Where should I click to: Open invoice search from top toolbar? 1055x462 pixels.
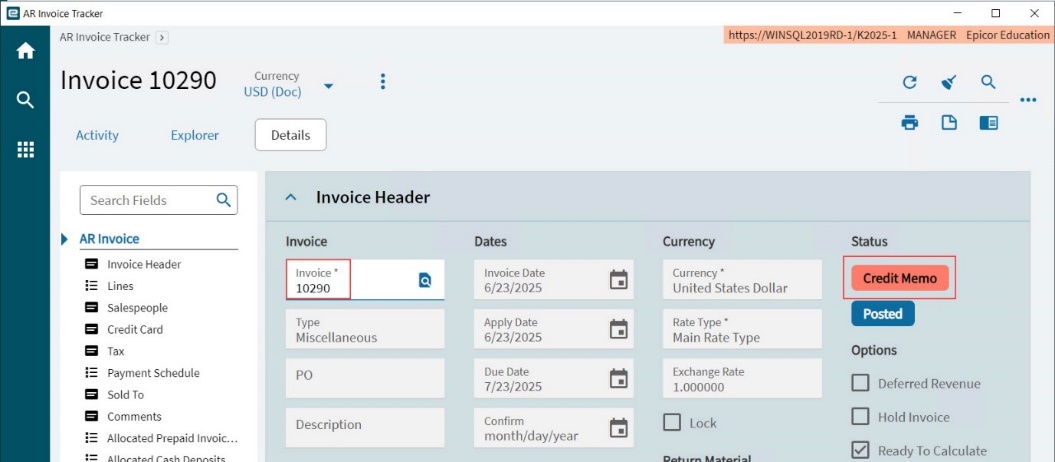988,82
